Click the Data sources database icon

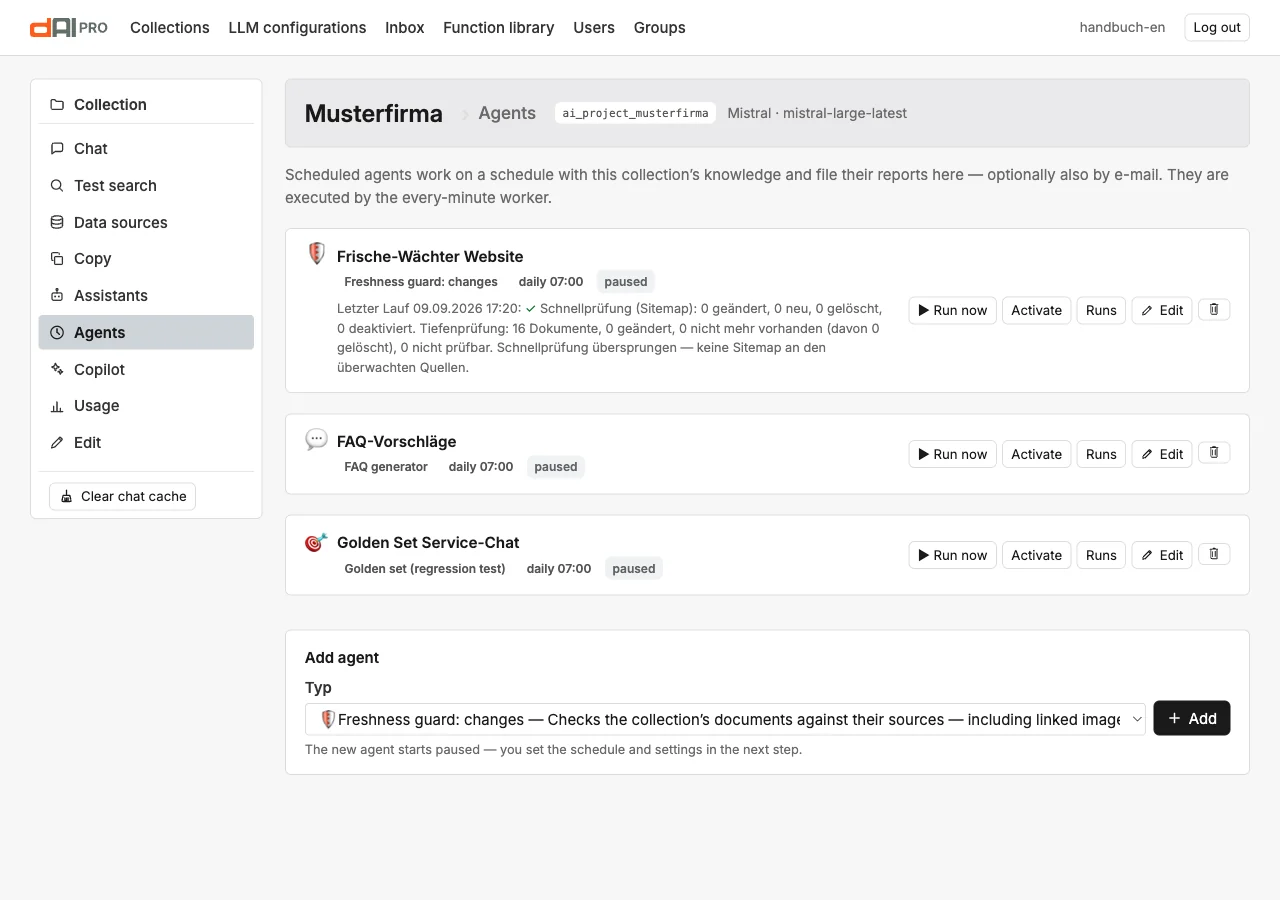pyautogui.click(x=57, y=223)
